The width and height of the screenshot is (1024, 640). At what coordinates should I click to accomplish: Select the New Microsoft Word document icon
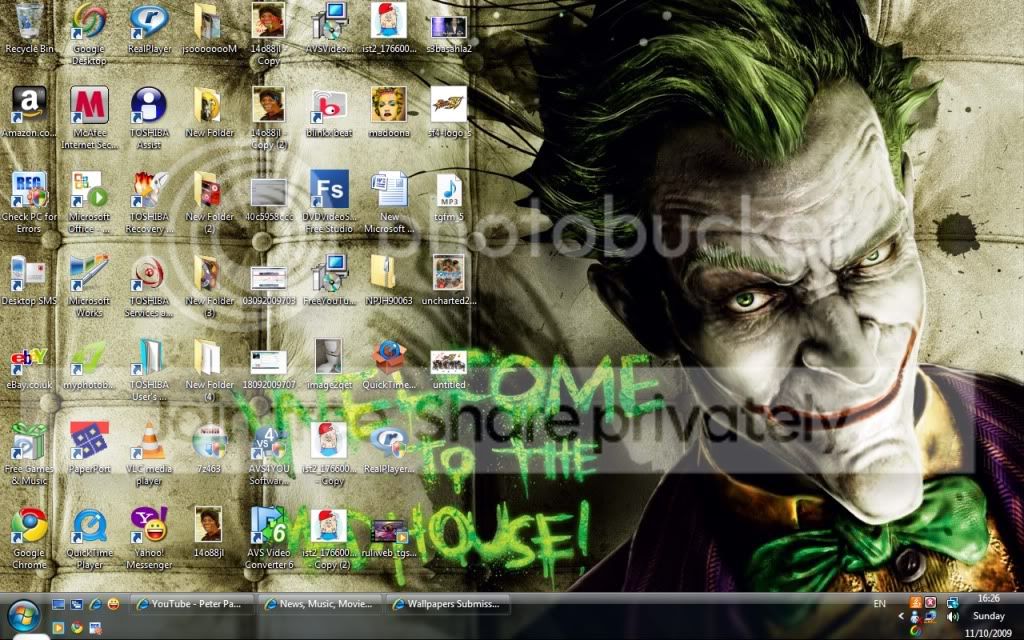389,202
